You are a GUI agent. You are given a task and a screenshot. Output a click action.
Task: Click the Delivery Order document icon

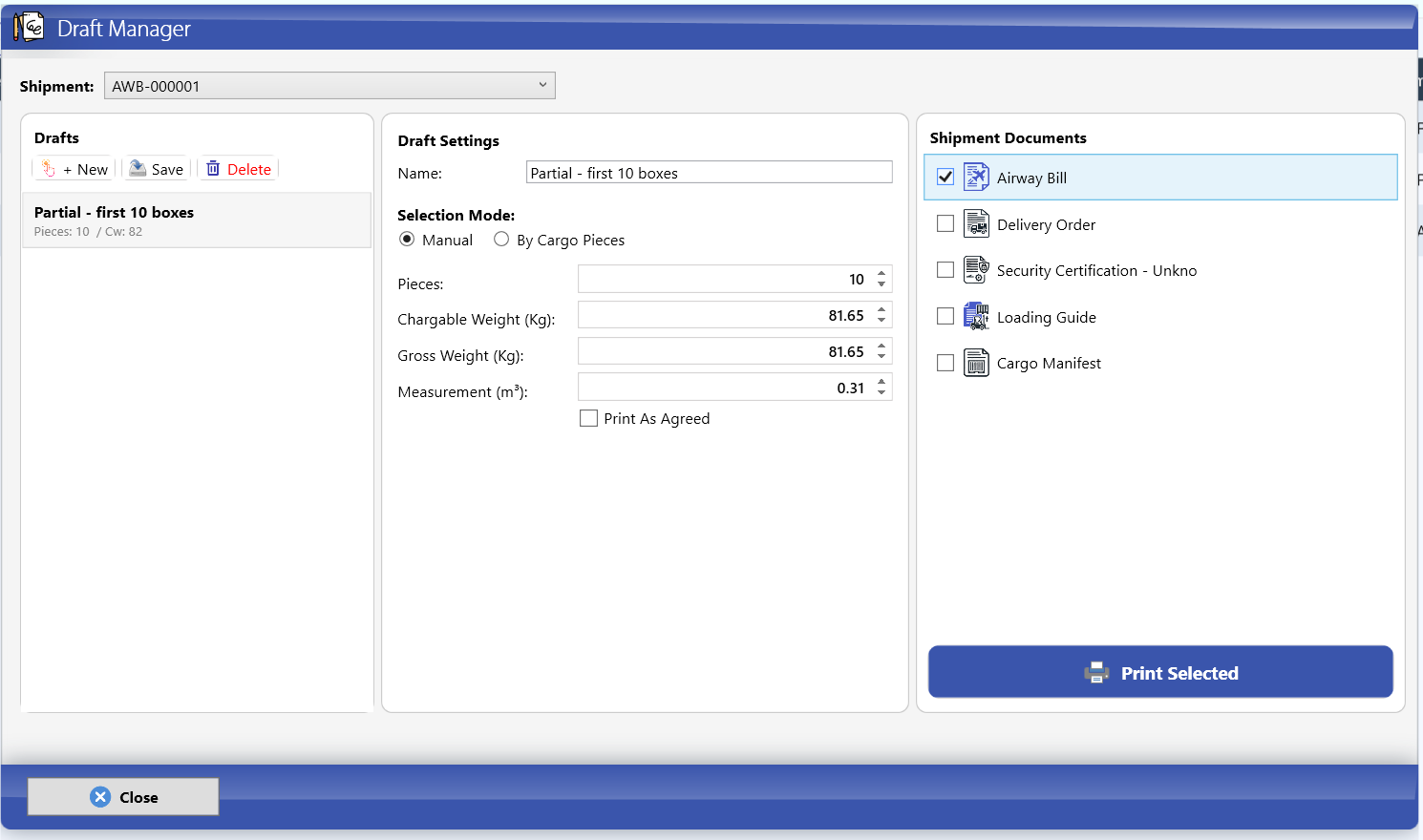point(976,223)
